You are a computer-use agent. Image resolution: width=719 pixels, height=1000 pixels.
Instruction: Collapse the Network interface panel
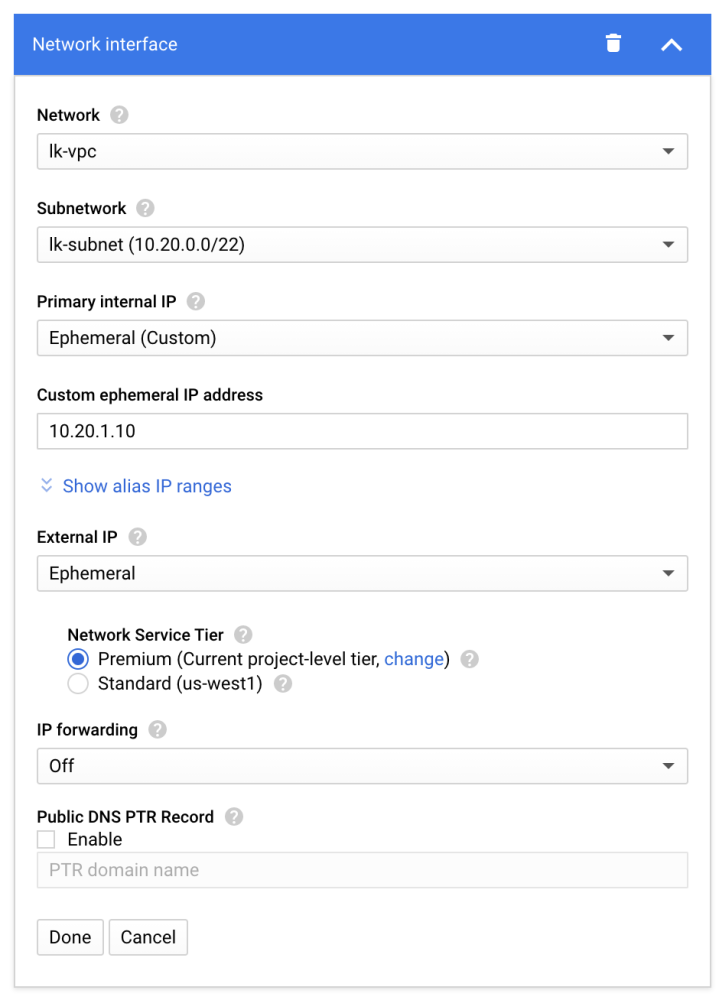671,44
